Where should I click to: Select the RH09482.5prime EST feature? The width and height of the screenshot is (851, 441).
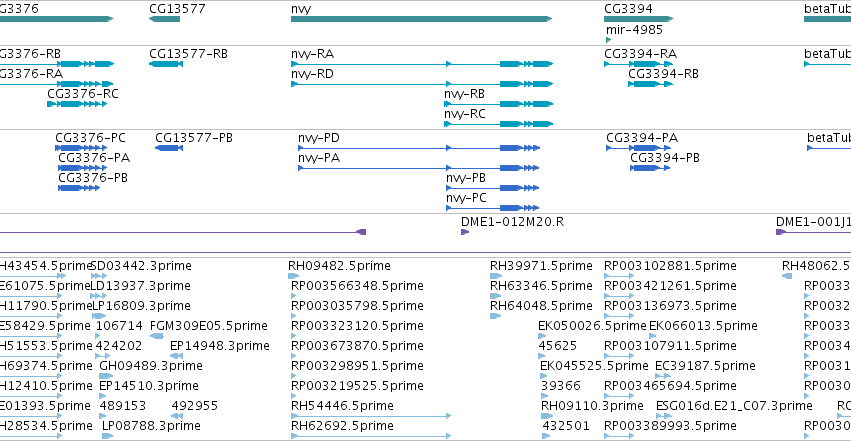click(x=294, y=276)
